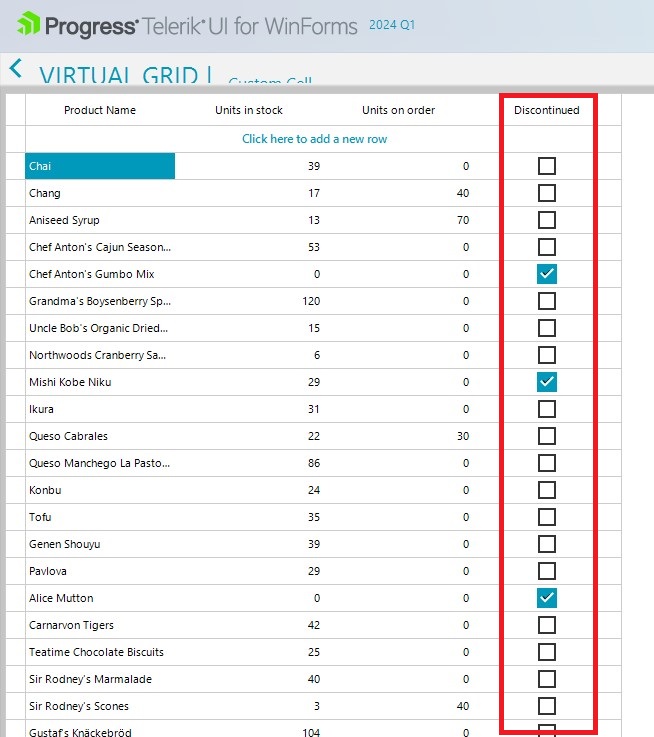Uncheck Discontinued for Chef Anton's Gumbo Mix
The width and height of the screenshot is (654, 737).
[x=546, y=274]
